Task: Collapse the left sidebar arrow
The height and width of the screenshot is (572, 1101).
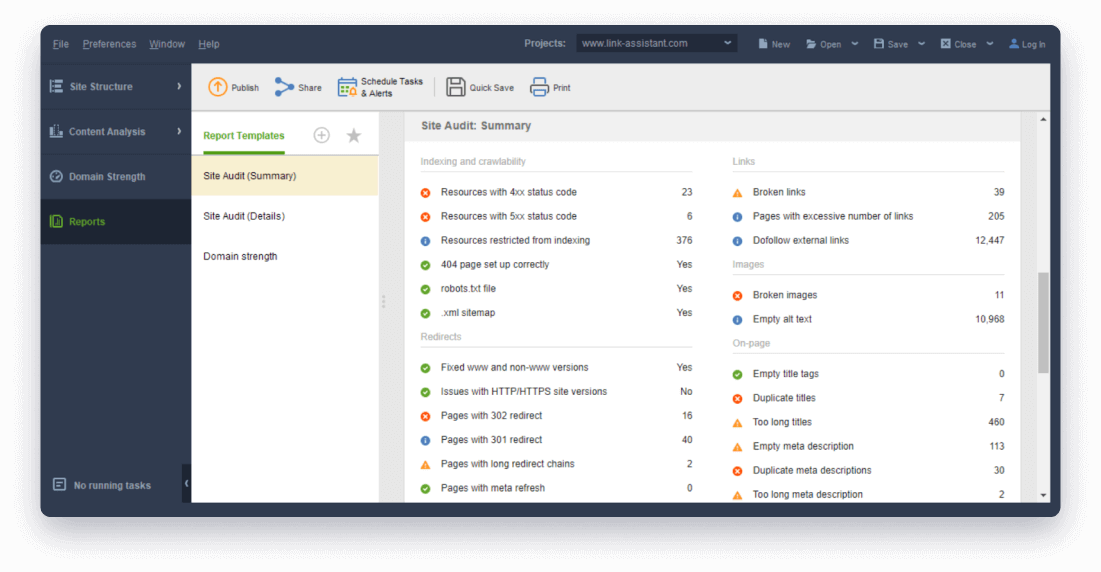Action: click(x=186, y=483)
